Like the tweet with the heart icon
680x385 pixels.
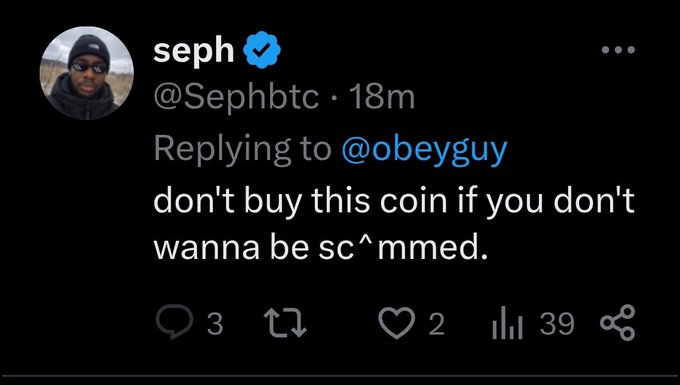[396, 323]
